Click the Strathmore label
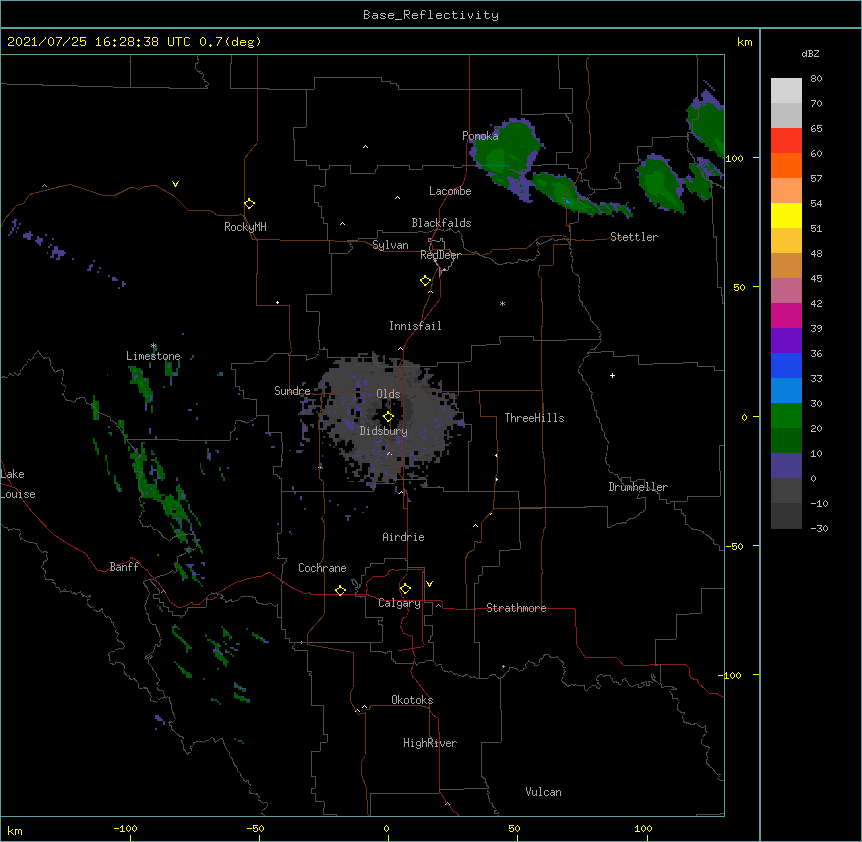 (x=516, y=608)
